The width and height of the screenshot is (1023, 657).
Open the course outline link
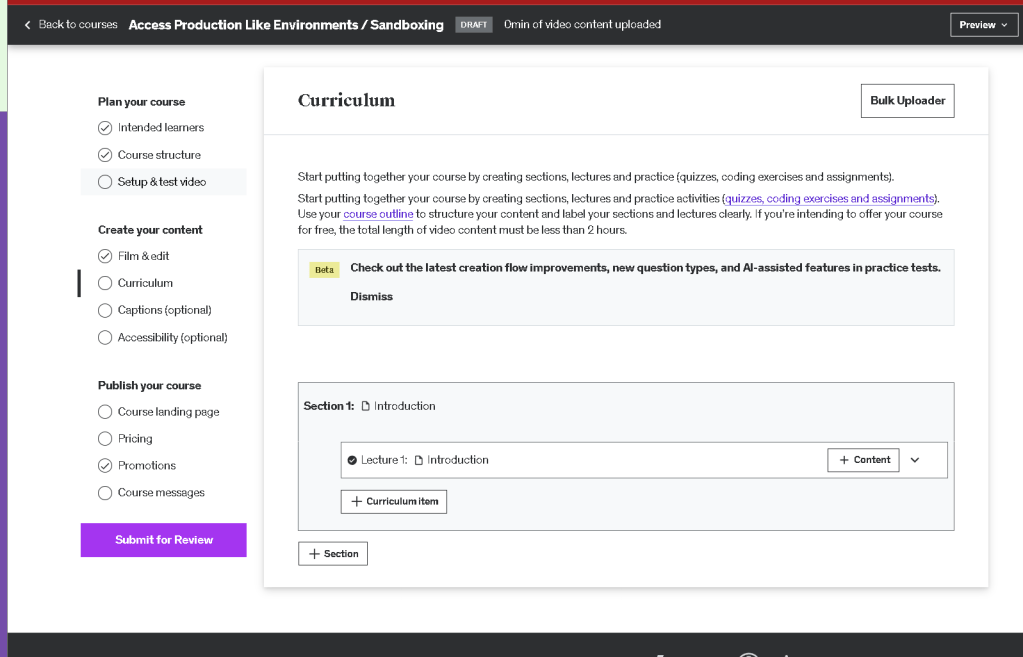(x=378, y=214)
